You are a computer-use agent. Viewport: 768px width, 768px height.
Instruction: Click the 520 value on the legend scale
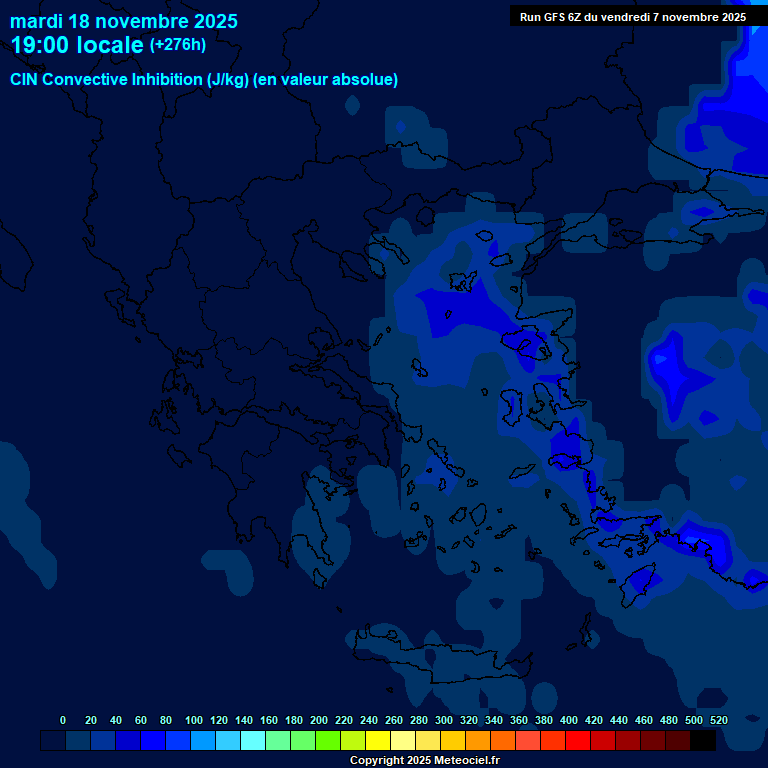718,720
